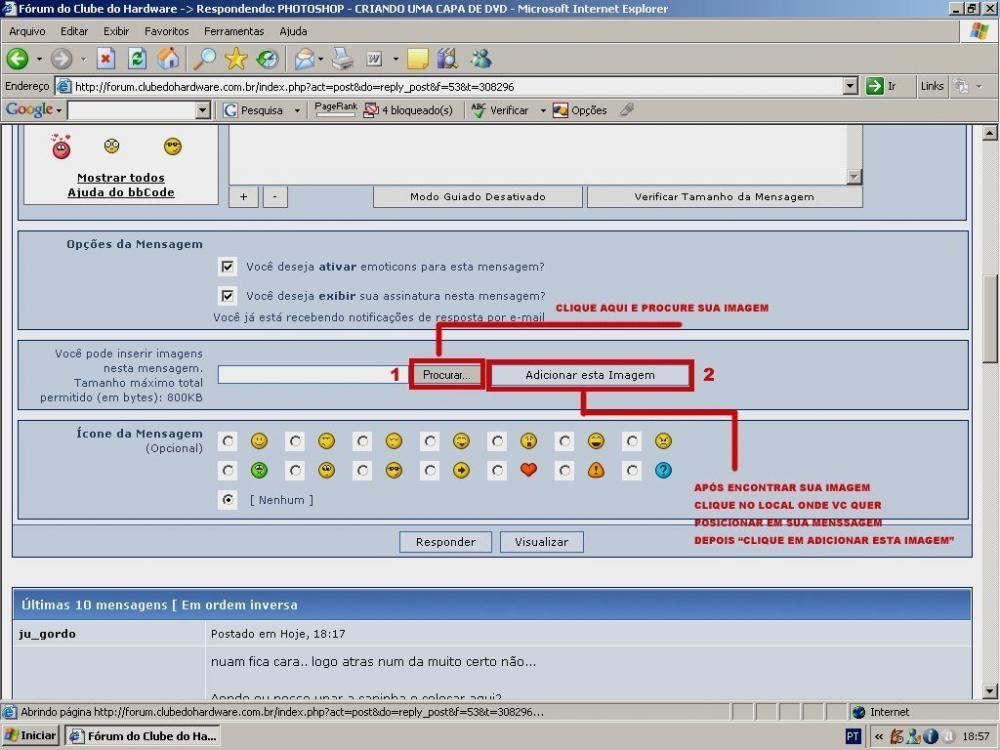Click the Print toolbar icon
This screenshot has height=750, width=1000.
click(343, 59)
